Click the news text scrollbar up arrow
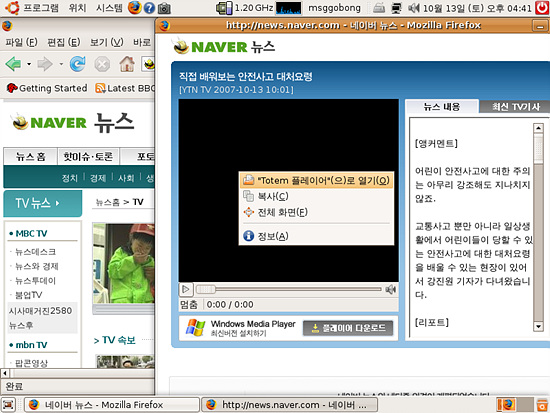The image size is (550, 413). point(538,128)
